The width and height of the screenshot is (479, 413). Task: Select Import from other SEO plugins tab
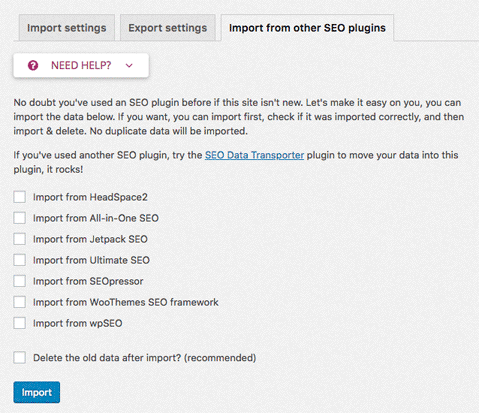point(307,28)
